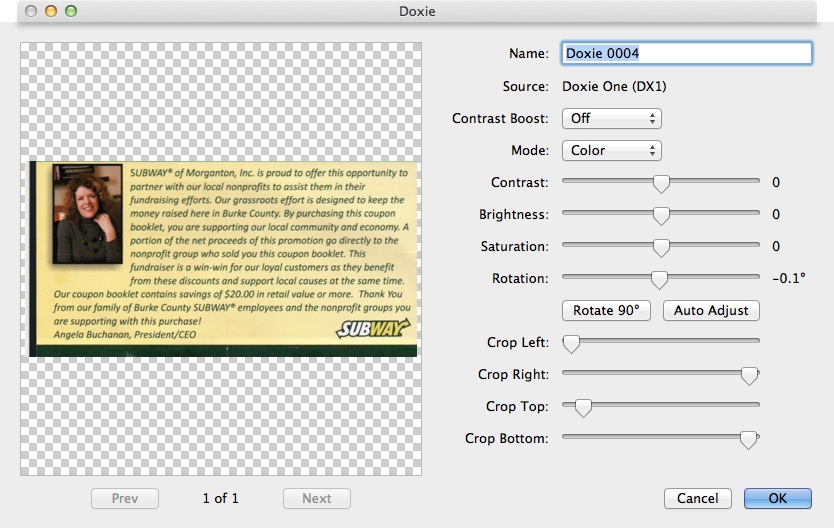Screen dimensions: 834x528
Task: Click the yellow minimize window button
Action: [x=51, y=11]
